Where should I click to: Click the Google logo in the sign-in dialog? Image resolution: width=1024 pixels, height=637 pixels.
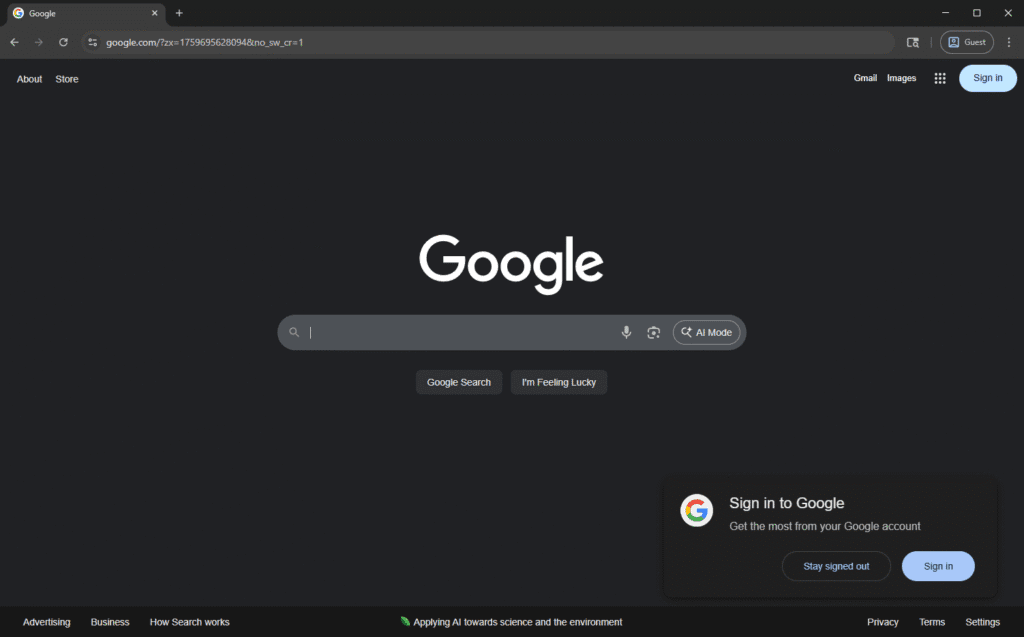696,510
